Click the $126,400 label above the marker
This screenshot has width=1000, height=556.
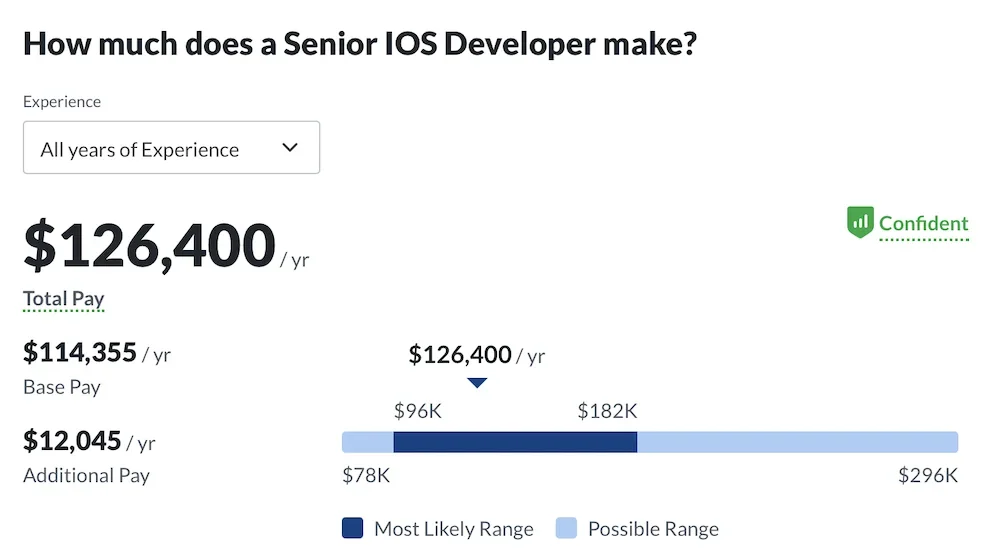[x=460, y=354]
